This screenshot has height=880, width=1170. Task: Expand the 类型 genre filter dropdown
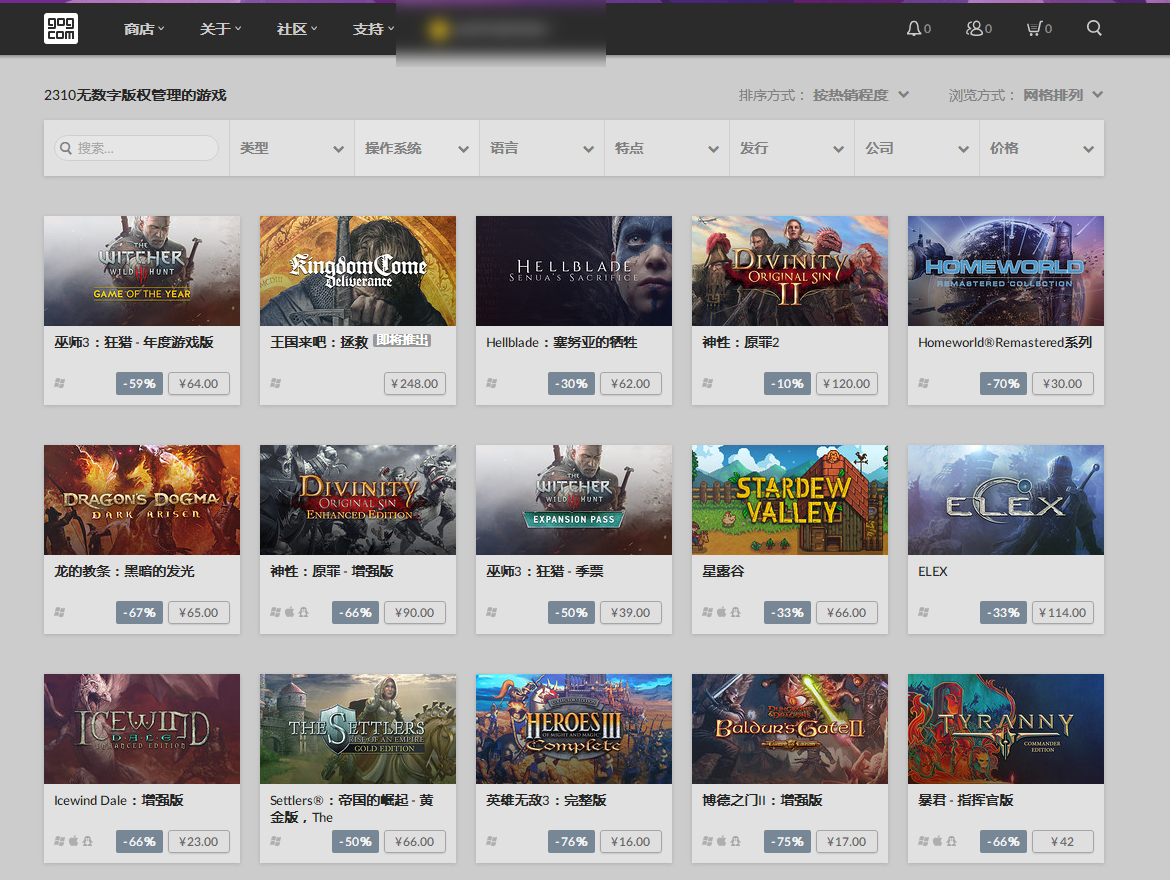point(291,148)
